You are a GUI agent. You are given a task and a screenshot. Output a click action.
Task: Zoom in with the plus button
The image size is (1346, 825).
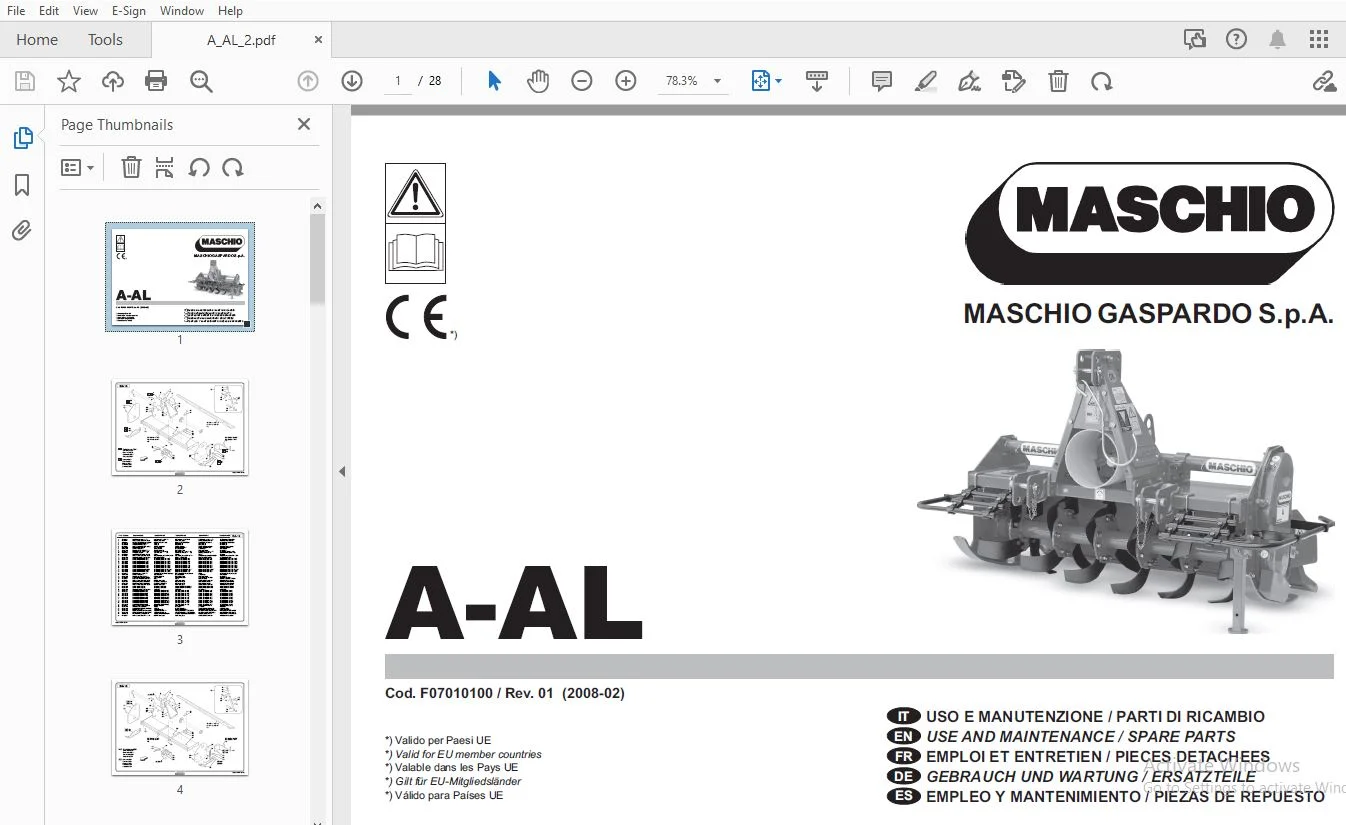(626, 81)
